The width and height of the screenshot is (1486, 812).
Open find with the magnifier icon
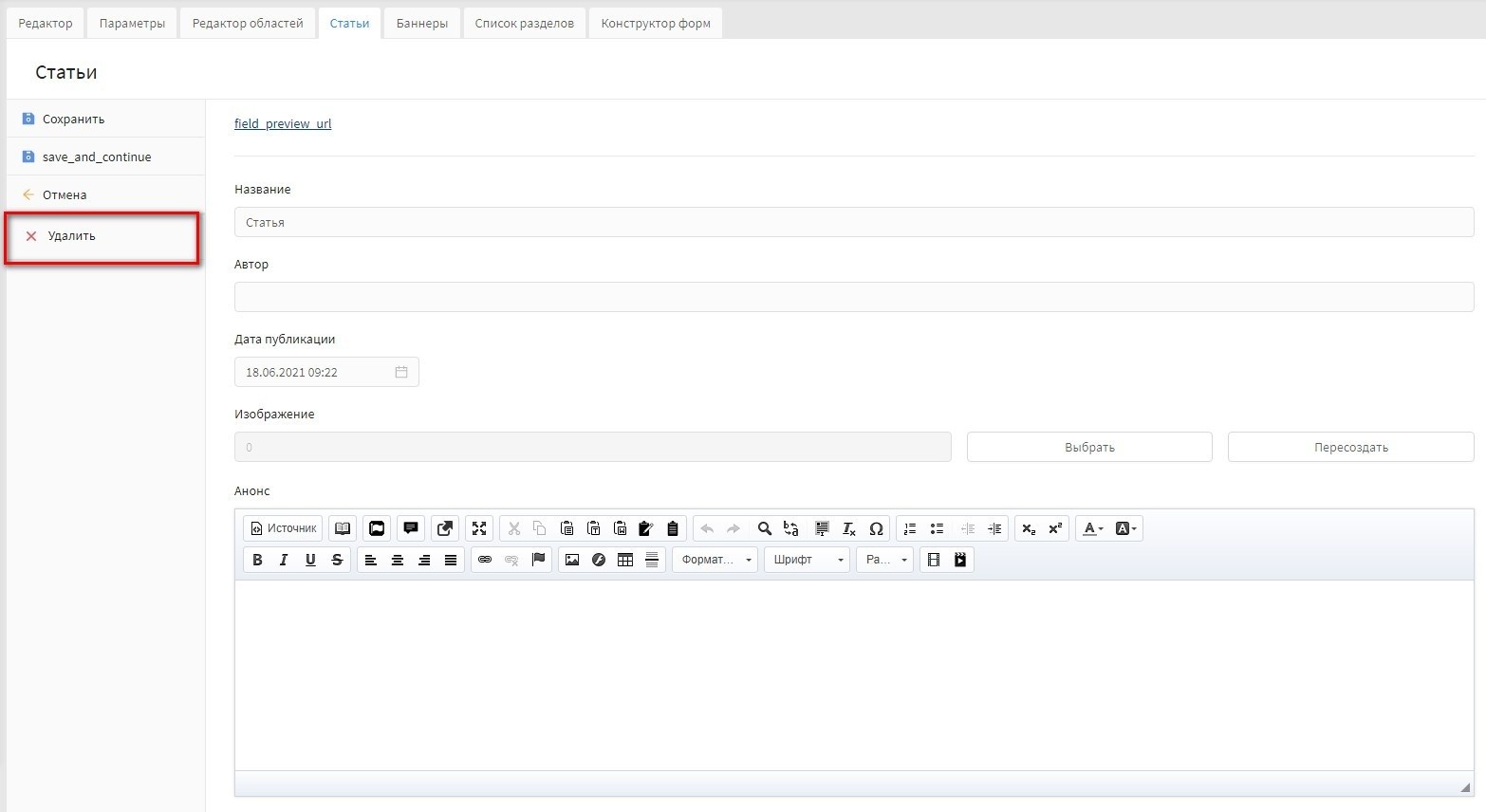click(x=764, y=528)
